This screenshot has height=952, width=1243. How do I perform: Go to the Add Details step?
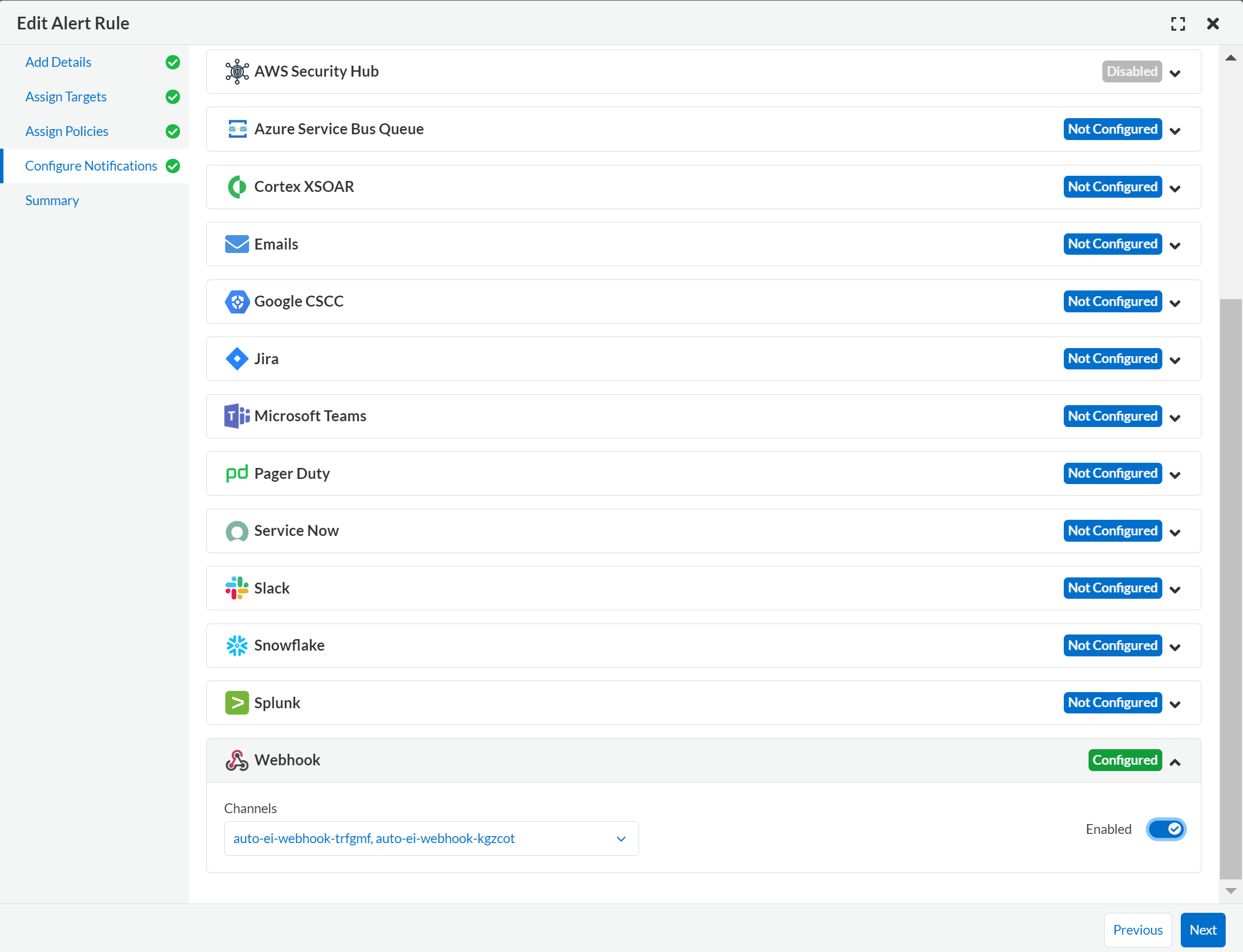(58, 62)
